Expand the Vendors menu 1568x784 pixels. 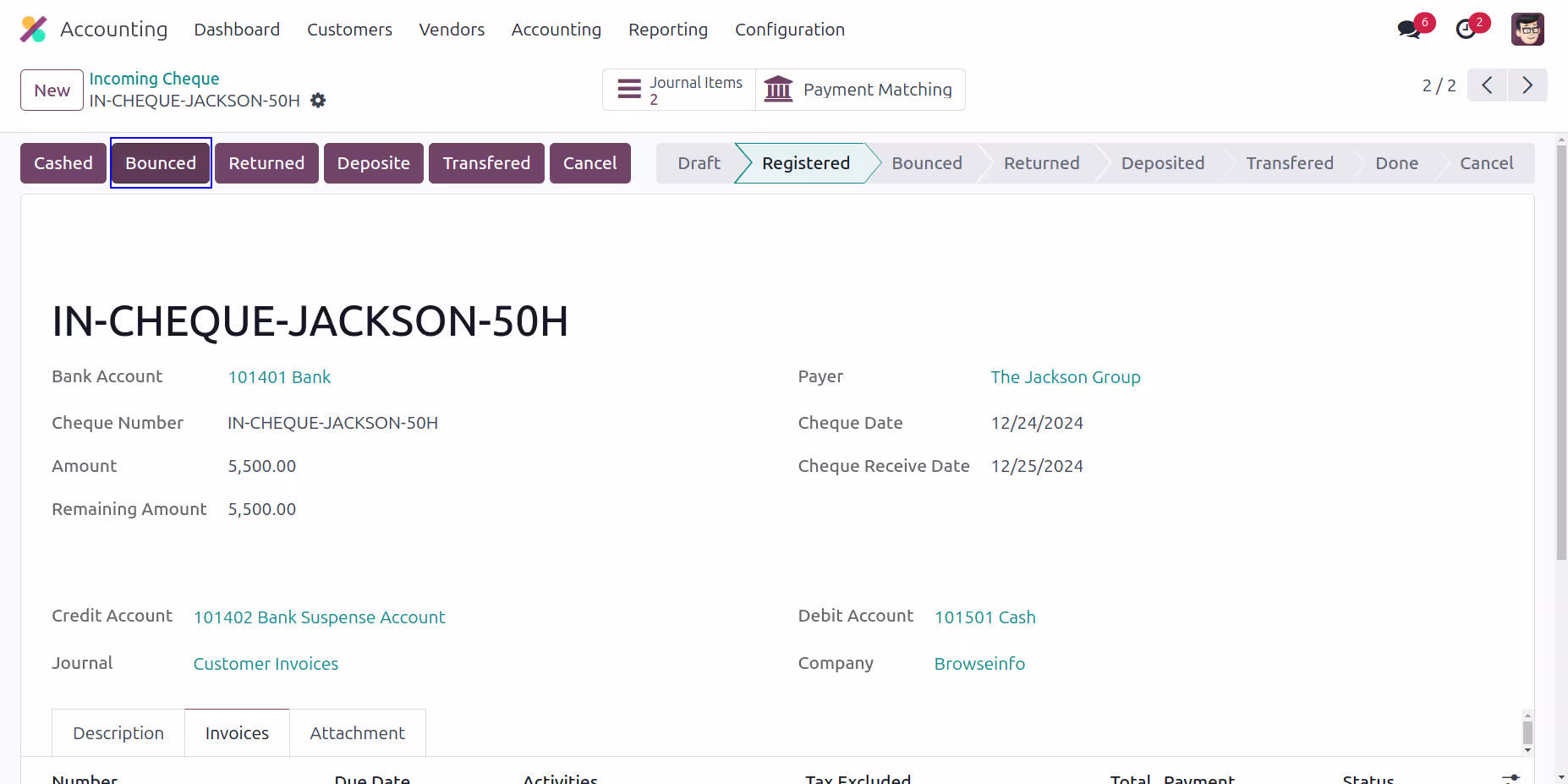pyautogui.click(x=452, y=30)
